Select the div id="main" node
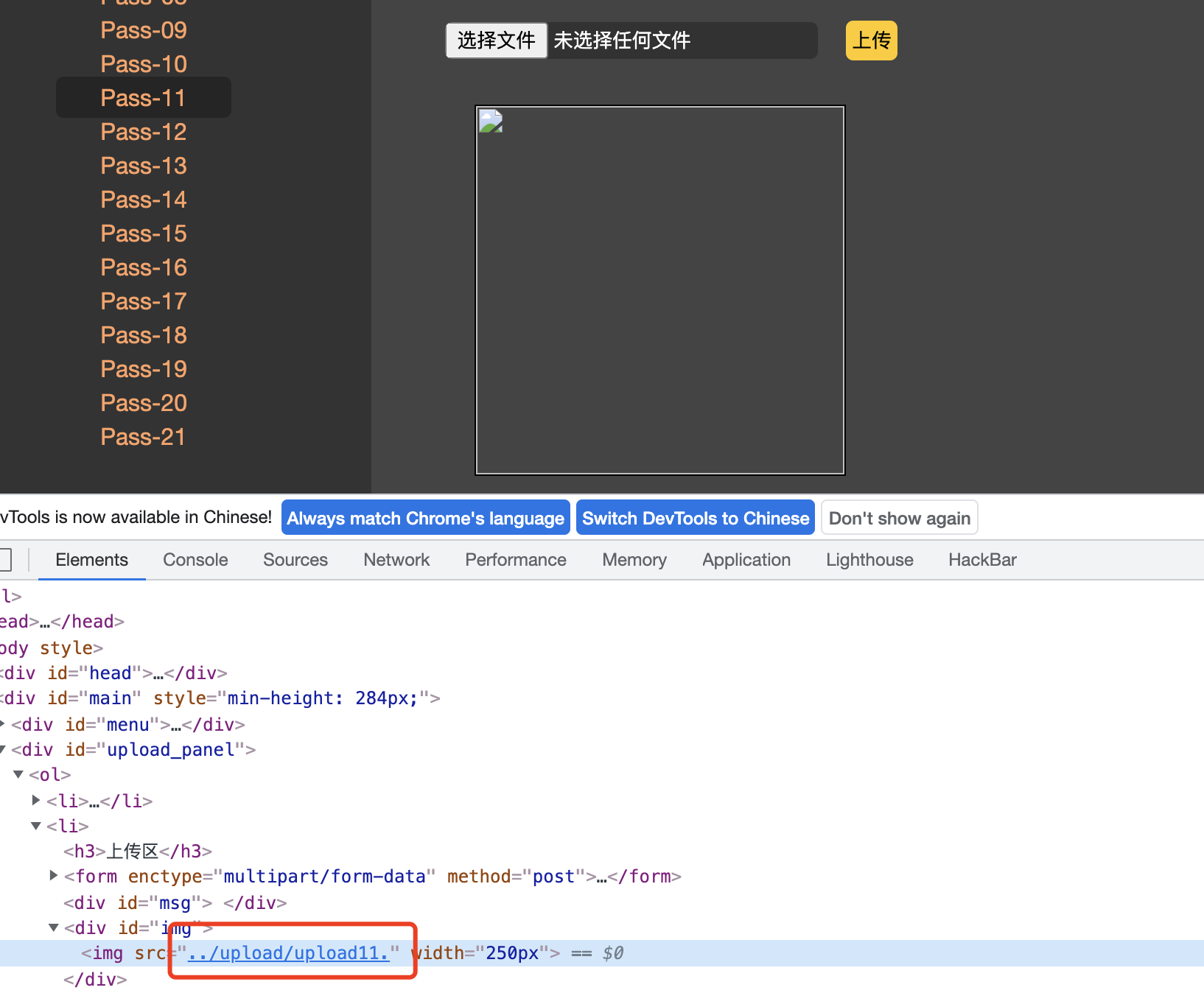 (x=220, y=698)
